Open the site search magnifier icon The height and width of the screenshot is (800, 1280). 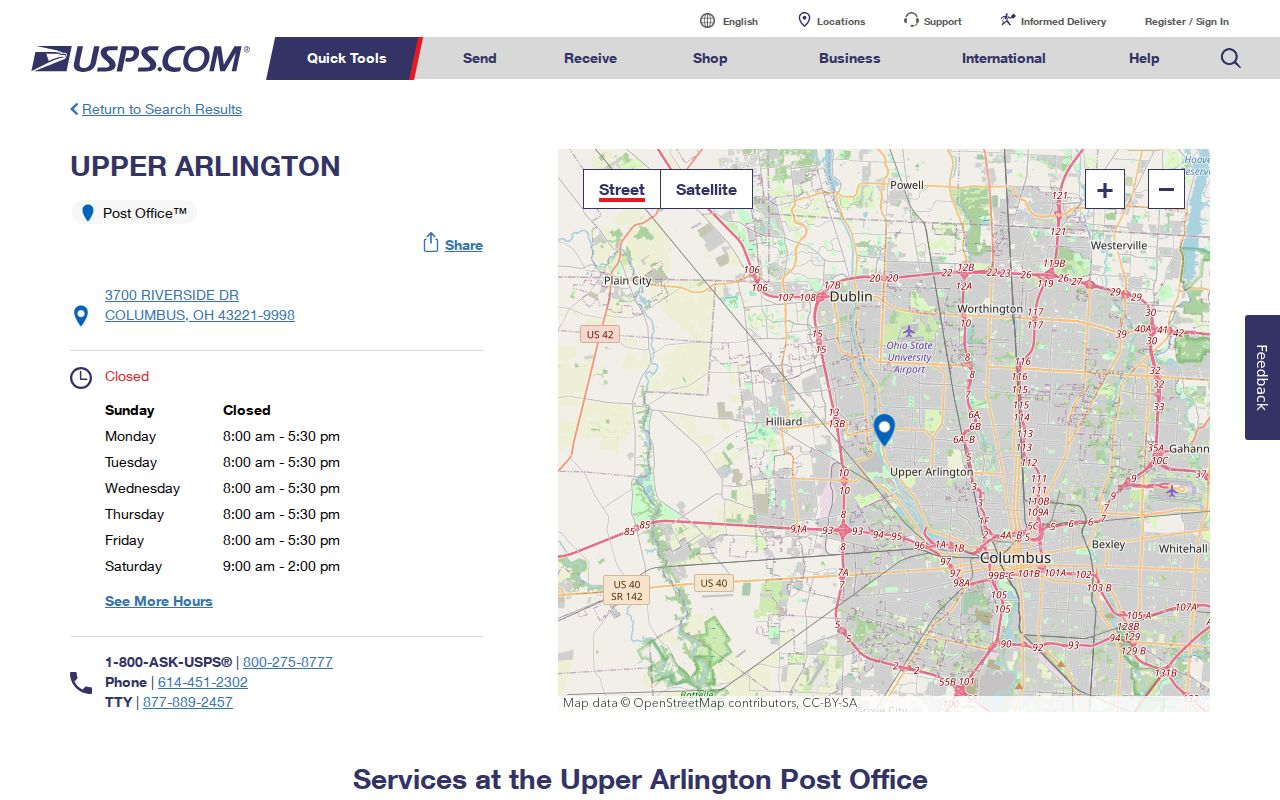tap(1231, 58)
